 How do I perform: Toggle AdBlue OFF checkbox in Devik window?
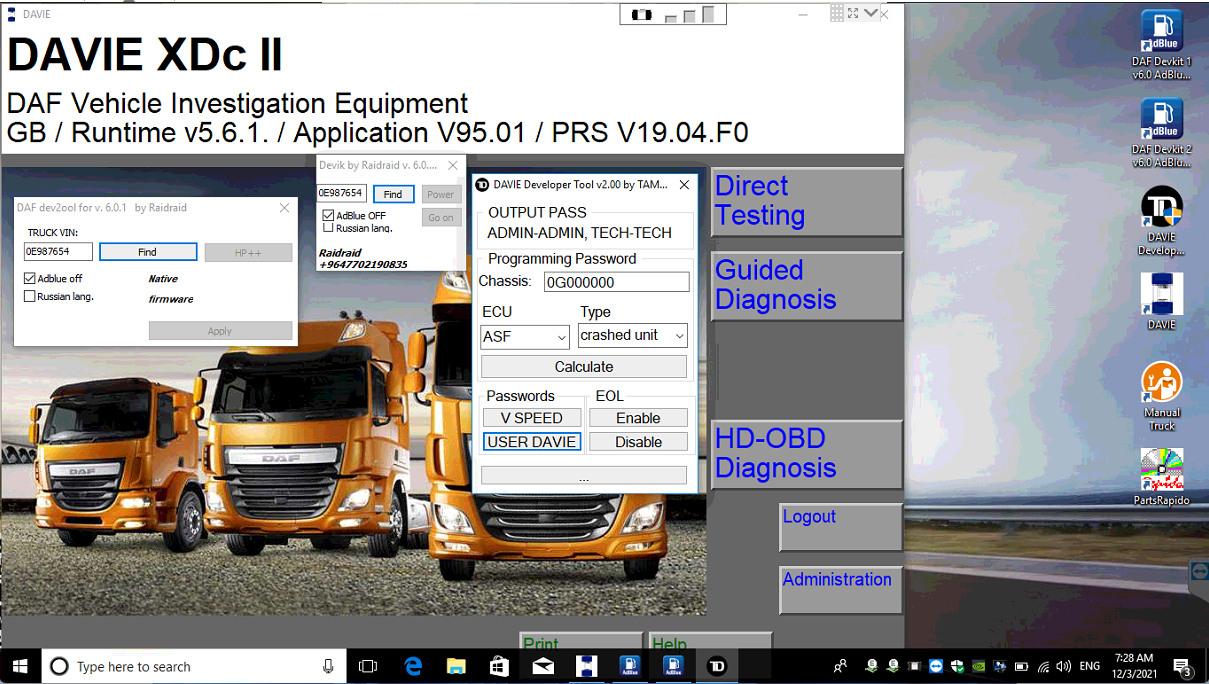pyautogui.click(x=328, y=215)
